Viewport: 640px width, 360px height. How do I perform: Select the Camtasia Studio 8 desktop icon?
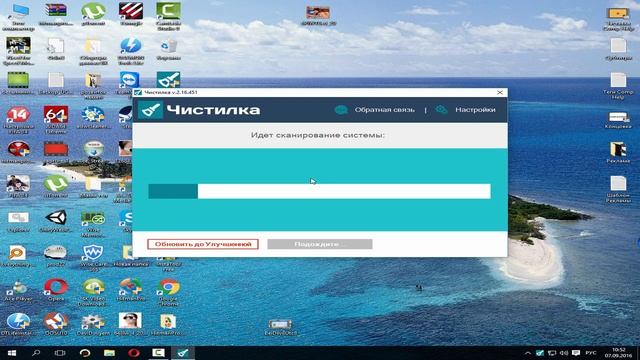point(168,16)
